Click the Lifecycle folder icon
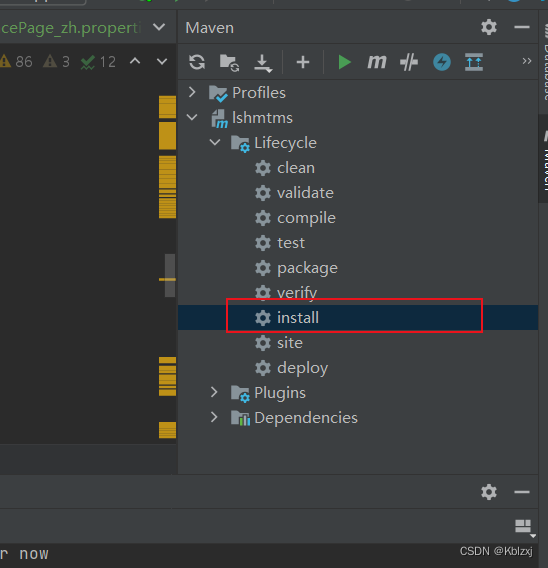The width and height of the screenshot is (548, 568). (240, 143)
